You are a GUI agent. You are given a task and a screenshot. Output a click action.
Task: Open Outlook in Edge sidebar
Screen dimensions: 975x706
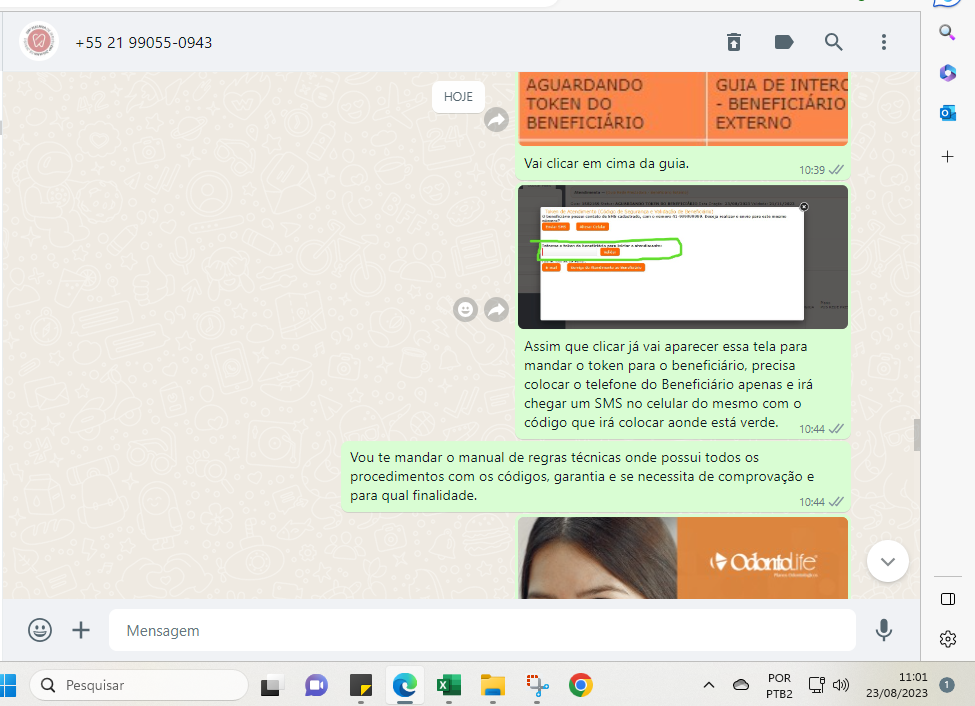(x=947, y=113)
